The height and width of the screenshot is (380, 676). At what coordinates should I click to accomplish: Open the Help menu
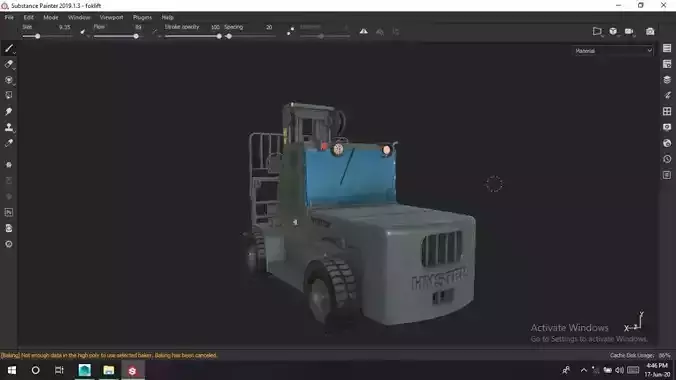(x=168, y=17)
